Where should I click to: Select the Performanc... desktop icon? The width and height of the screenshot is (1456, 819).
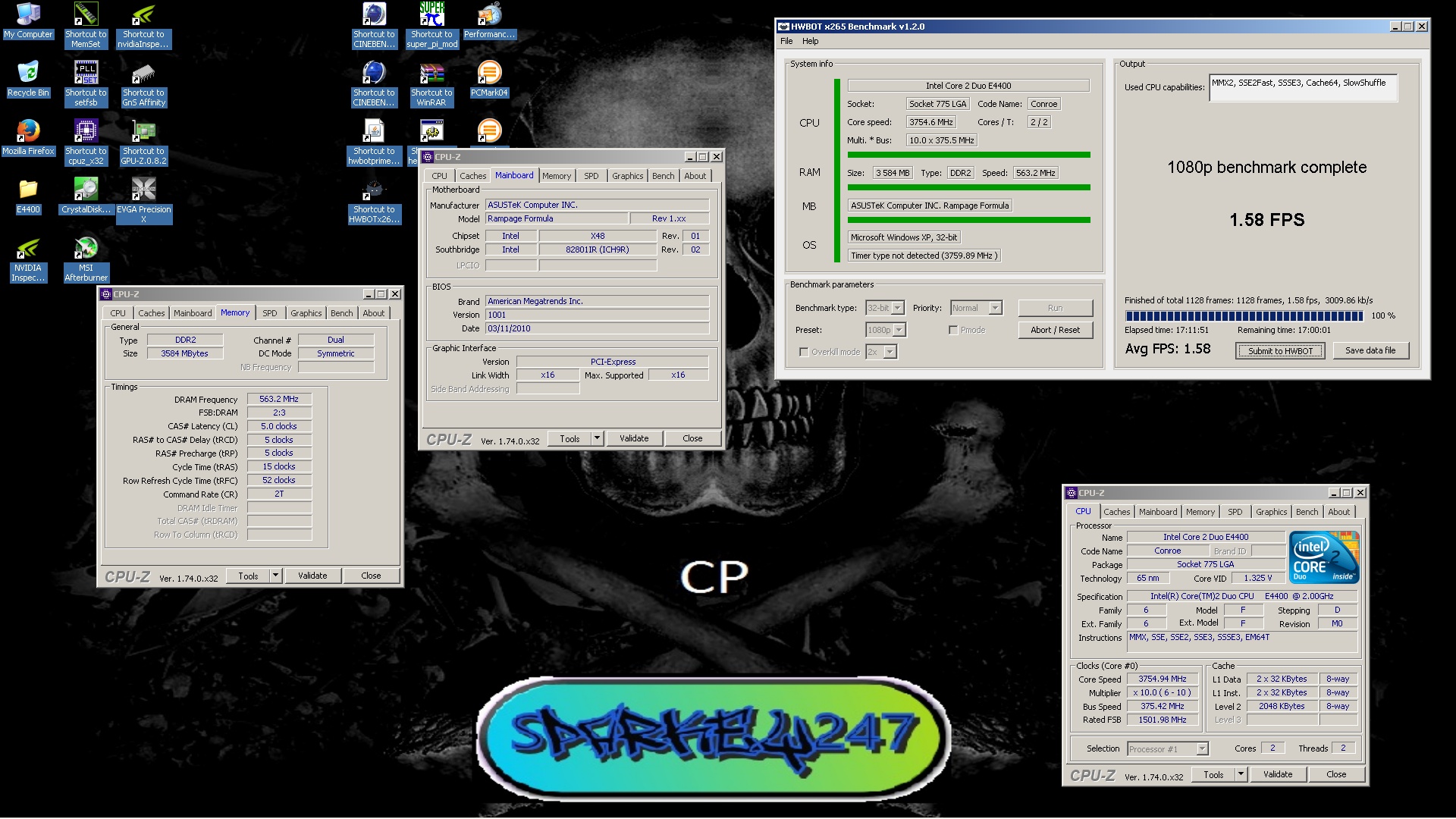(489, 21)
